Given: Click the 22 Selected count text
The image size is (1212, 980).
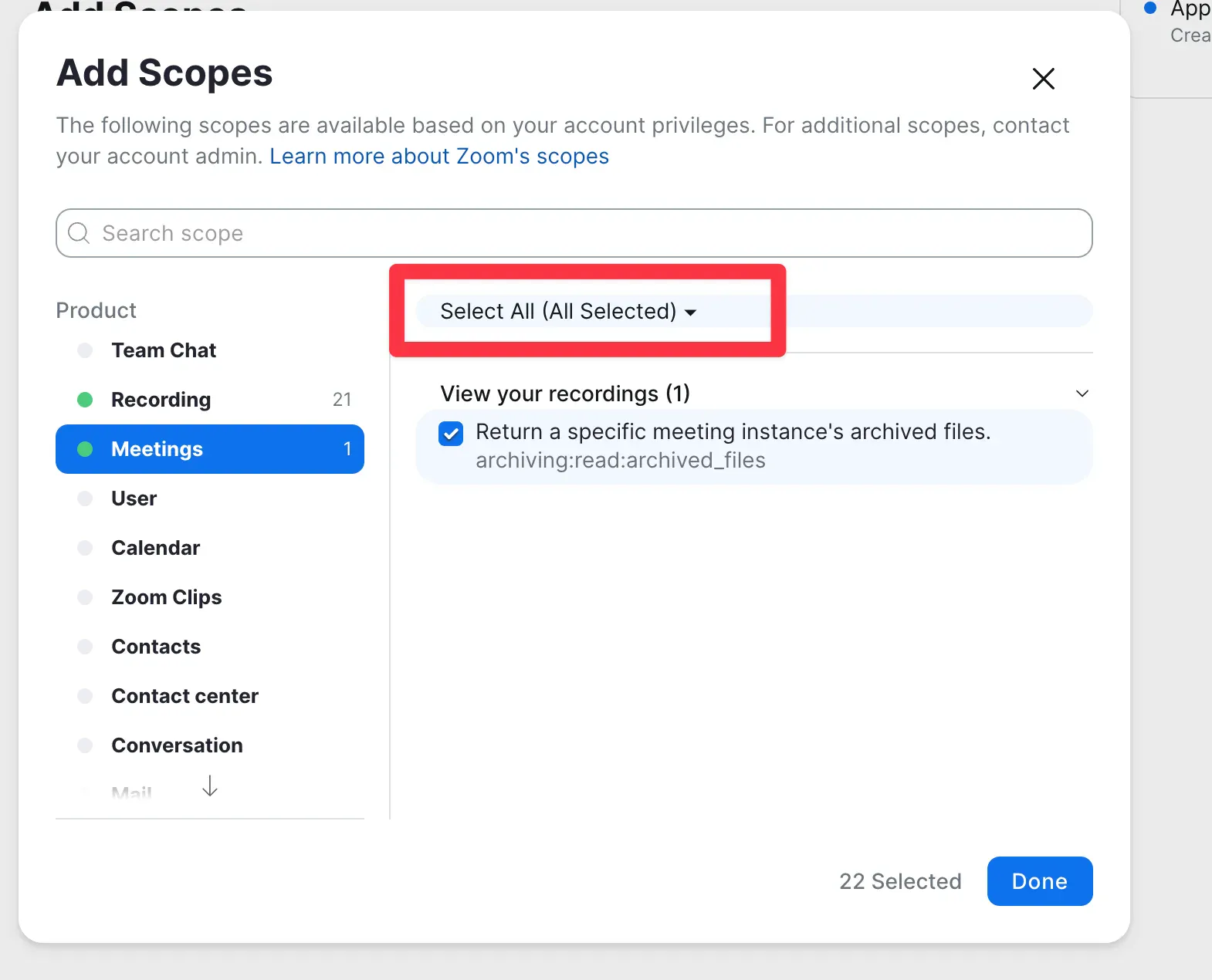Looking at the screenshot, I should pos(900,881).
